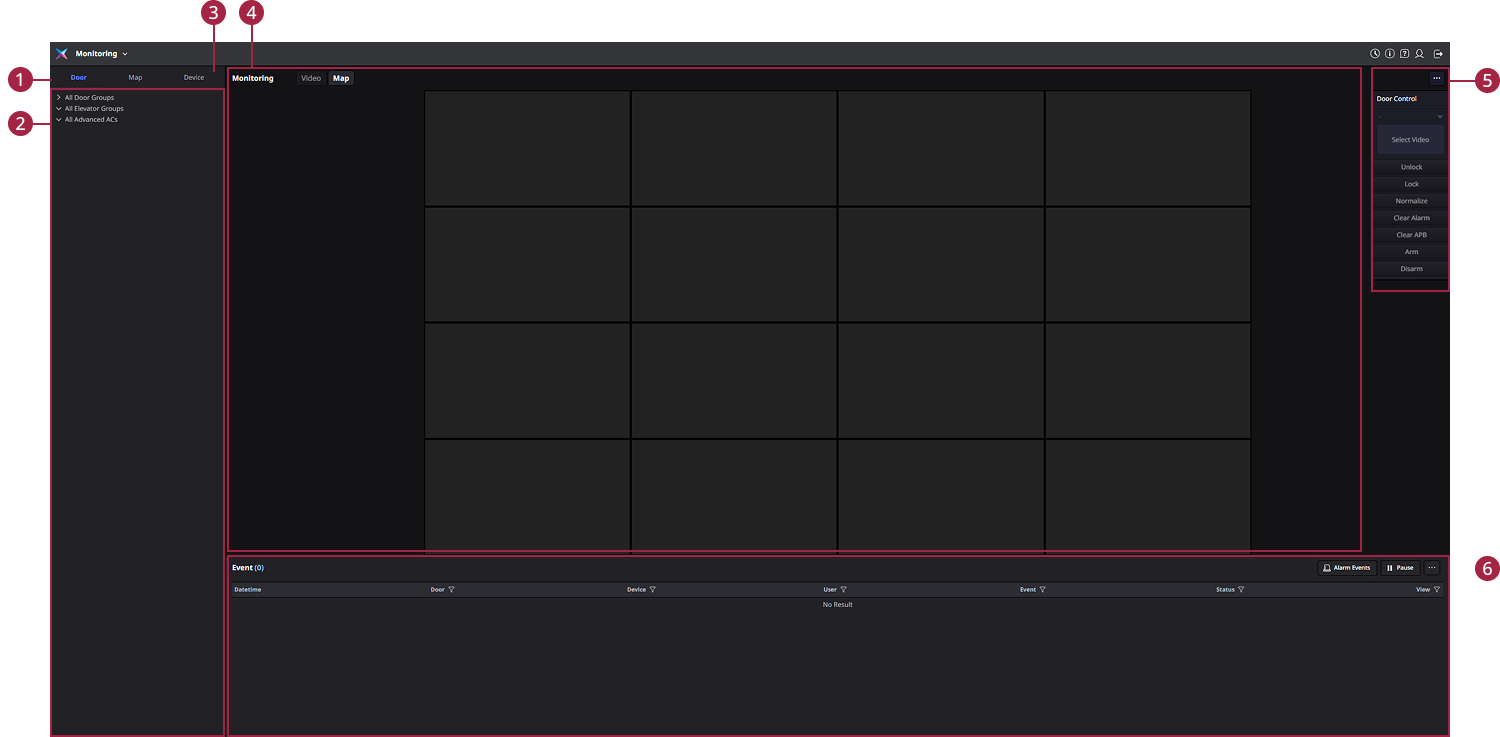The height and width of the screenshot is (737, 1500).
Task: Expand the All Door Groups tree node
Action: tap(59, 98)
